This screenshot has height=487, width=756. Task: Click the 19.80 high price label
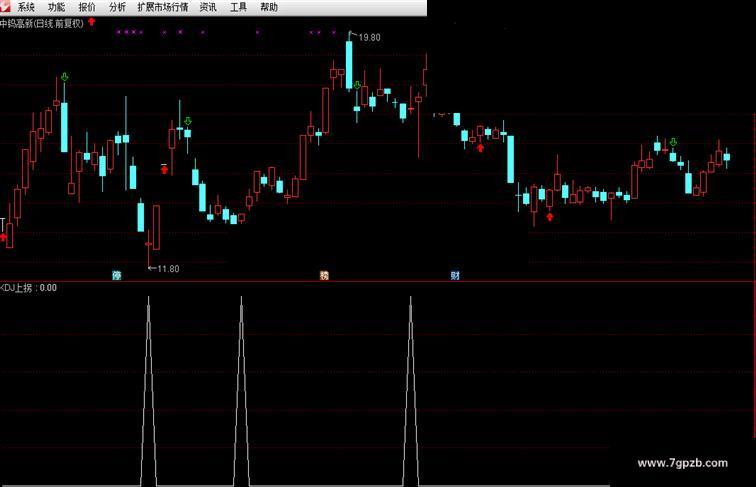(x=369, y=37)
